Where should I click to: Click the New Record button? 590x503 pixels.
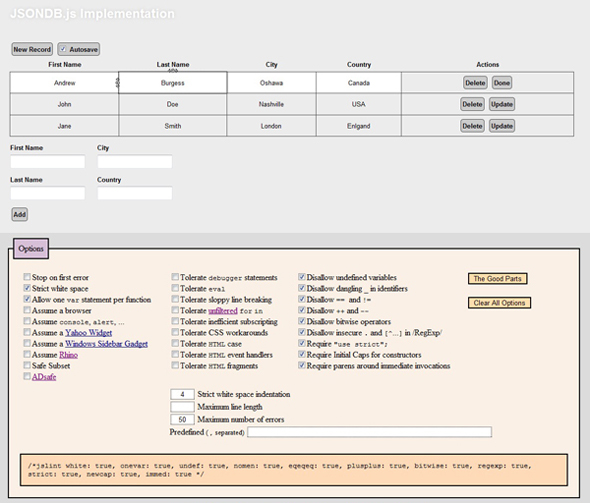tap(32, 49)
